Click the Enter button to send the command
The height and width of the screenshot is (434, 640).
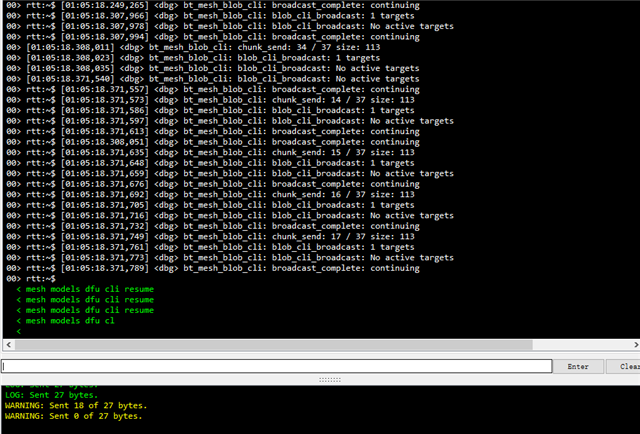578,366
